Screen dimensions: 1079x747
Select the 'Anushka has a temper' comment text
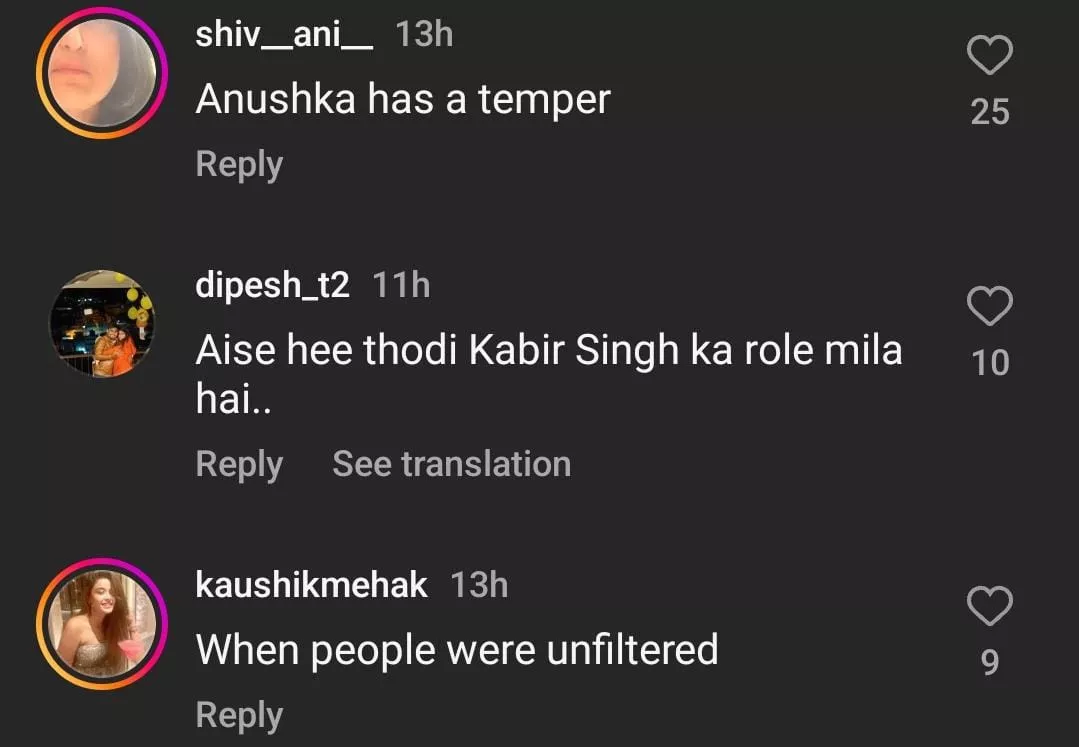click(402, 99)
